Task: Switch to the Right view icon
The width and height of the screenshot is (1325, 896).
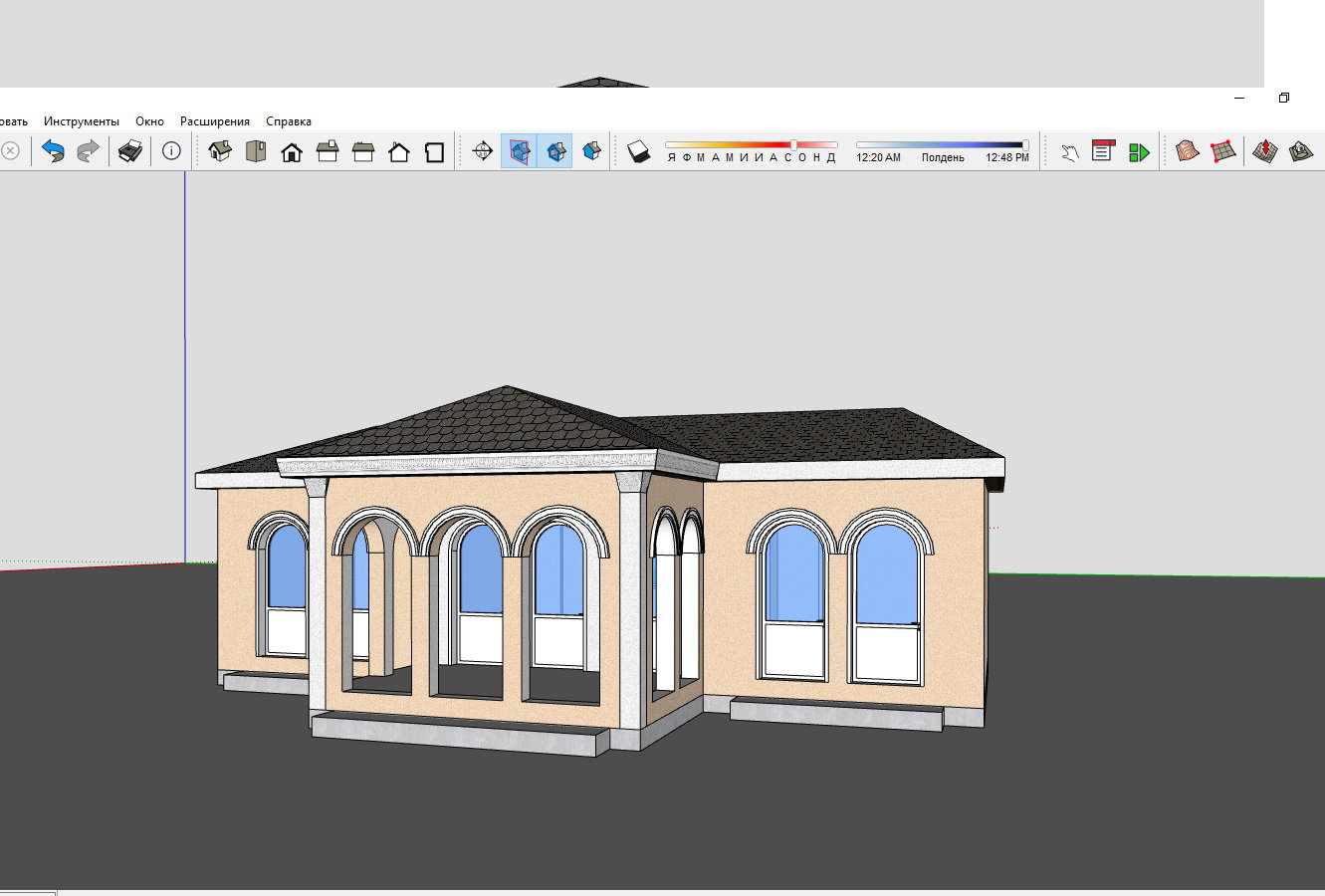Action: coord(328,151)
